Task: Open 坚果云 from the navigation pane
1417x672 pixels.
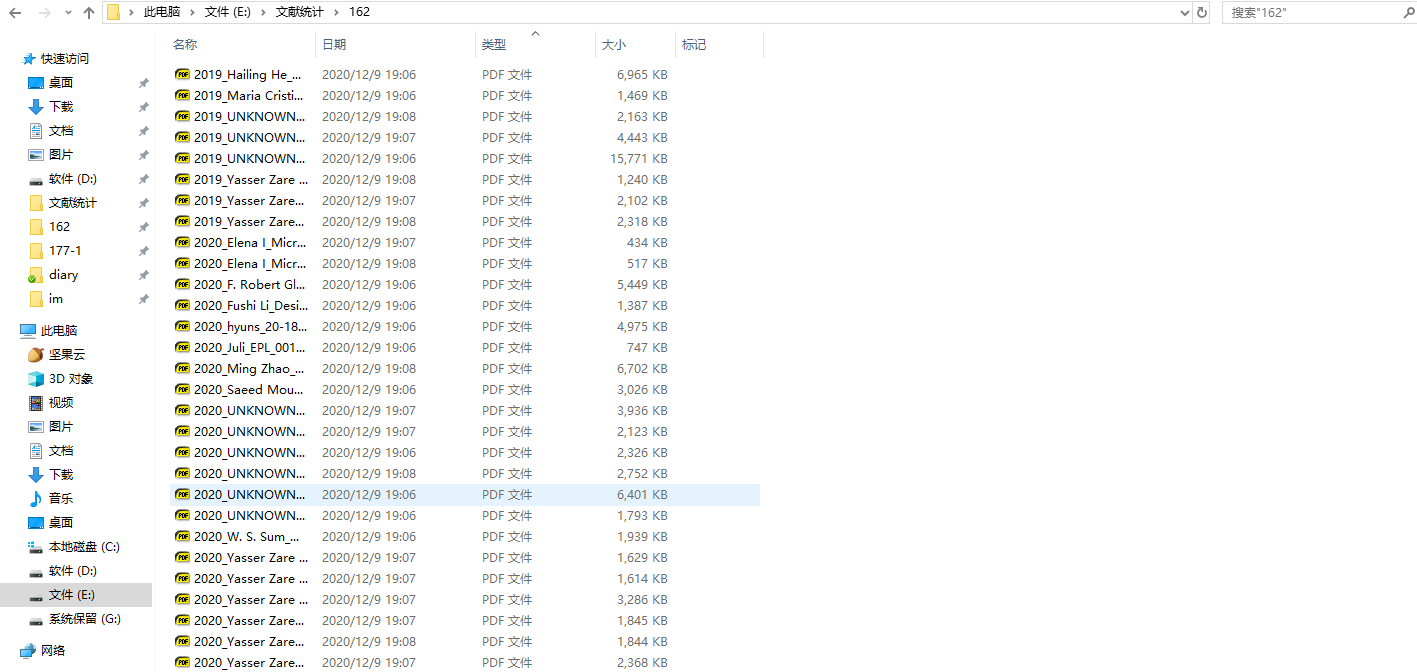Action: pos(67,354)
